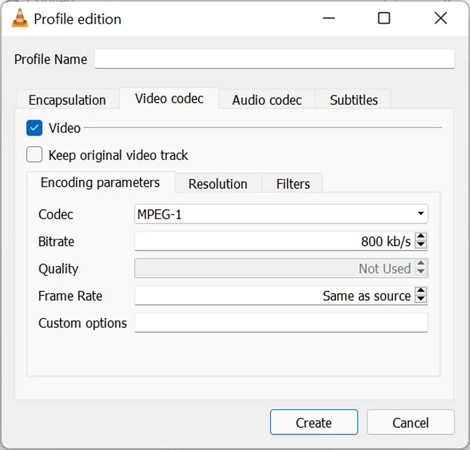Click the Profile Name label
Viewport: 470px width, 450px height.
[51, 59]
